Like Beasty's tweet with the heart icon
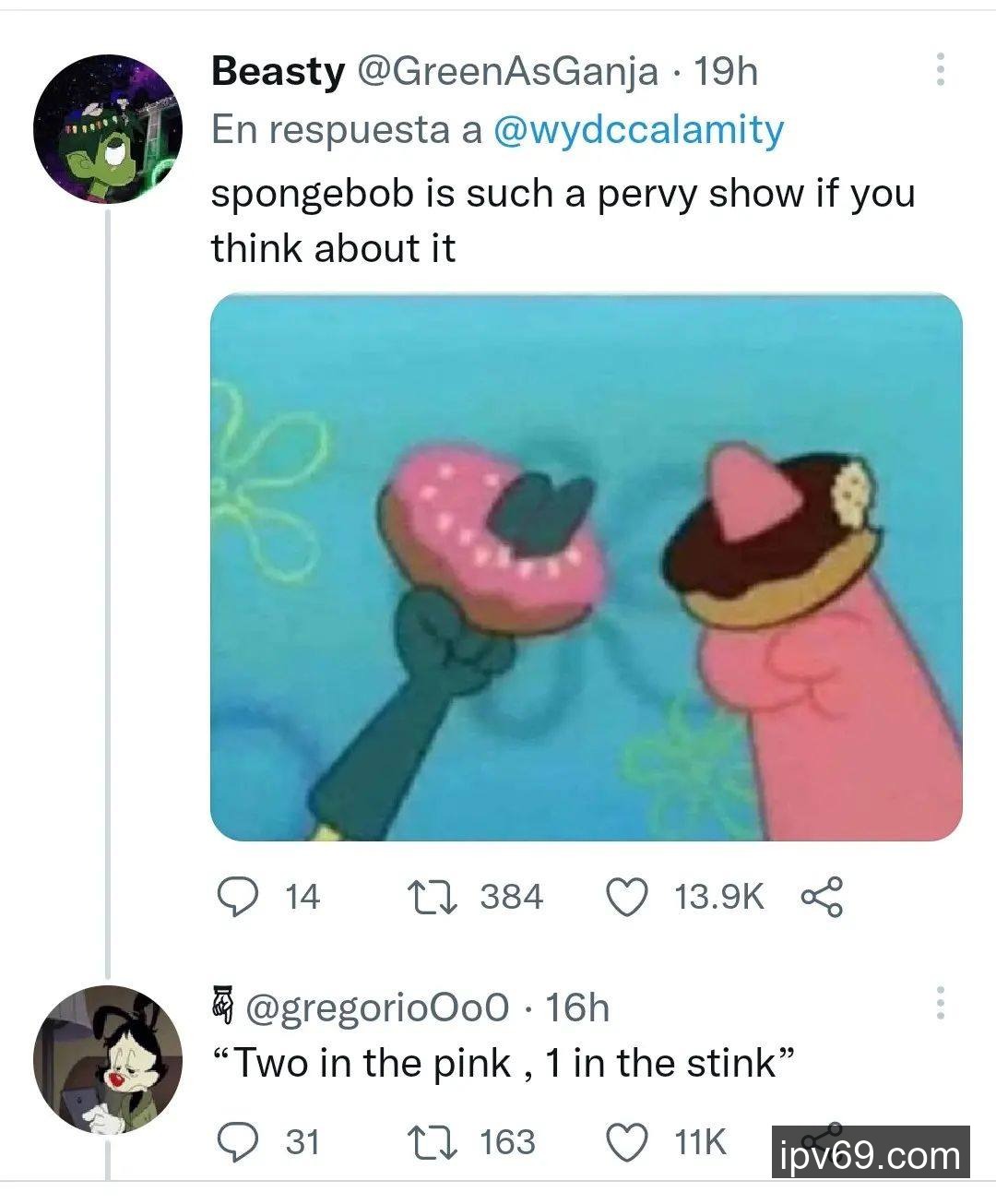This screenshot has height=1204, width=996. pos(627,897)
